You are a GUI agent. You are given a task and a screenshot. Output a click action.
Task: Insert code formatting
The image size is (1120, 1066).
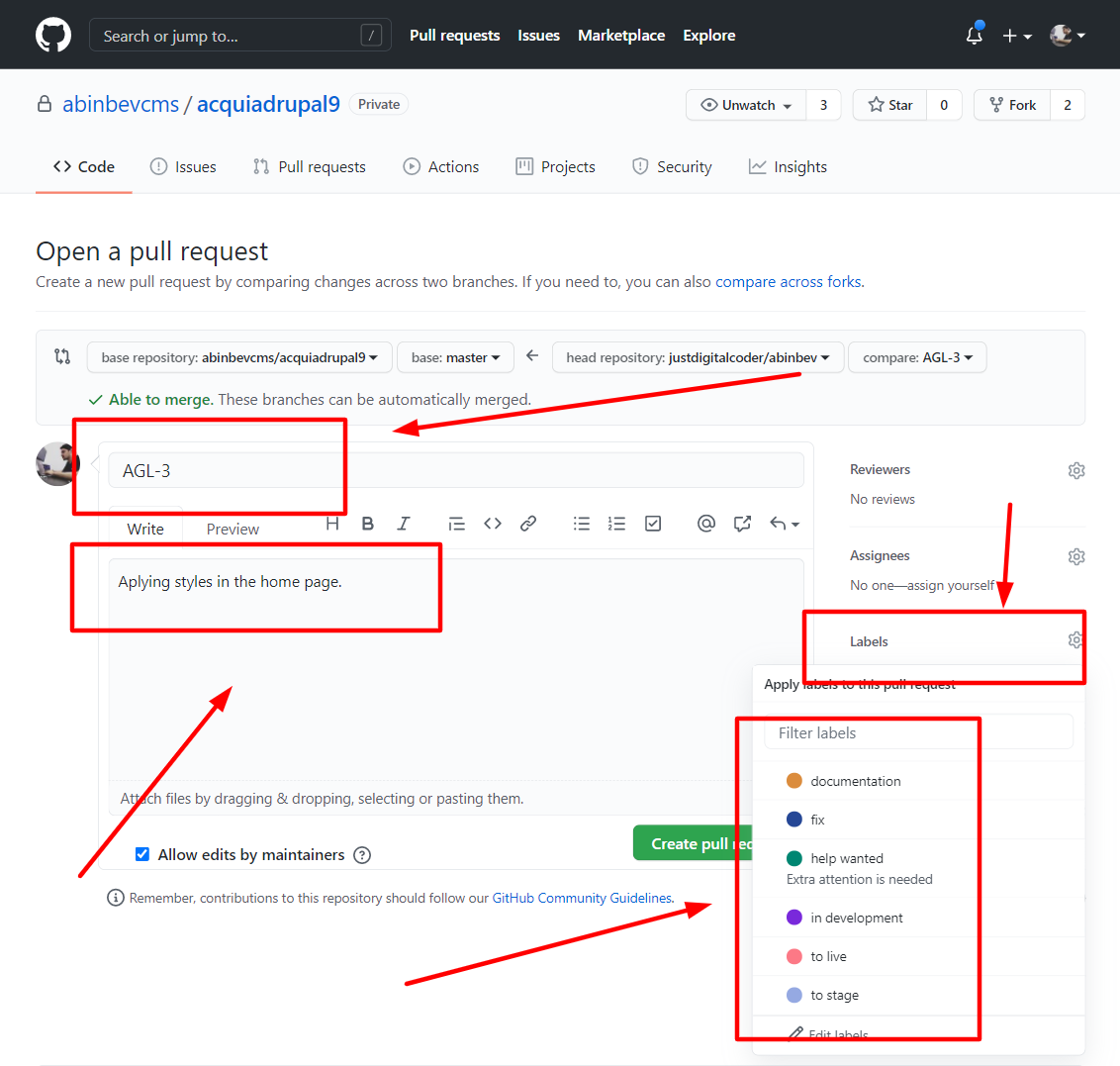492,524
